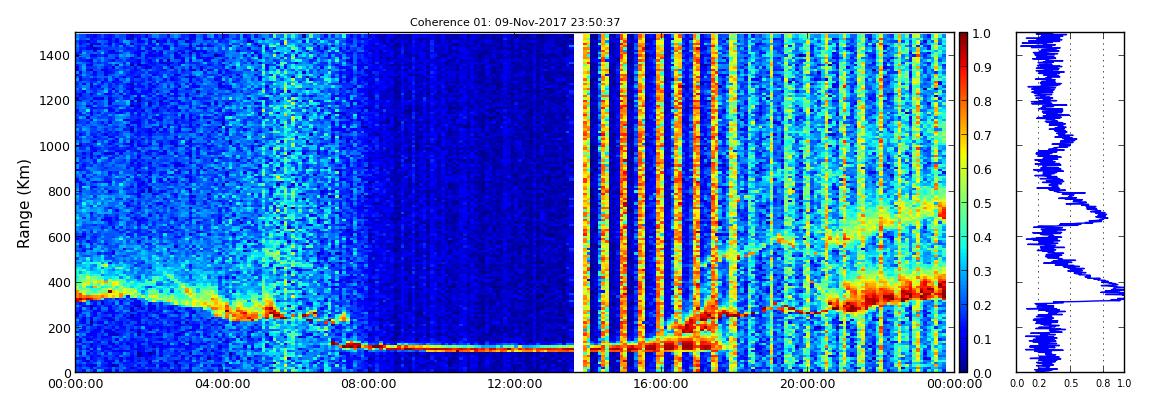Image resolution: width=1150 pixels, height=407 pixels.
Task: Click the profile plot 0.2 axis label
Action: coord(1039,384)
